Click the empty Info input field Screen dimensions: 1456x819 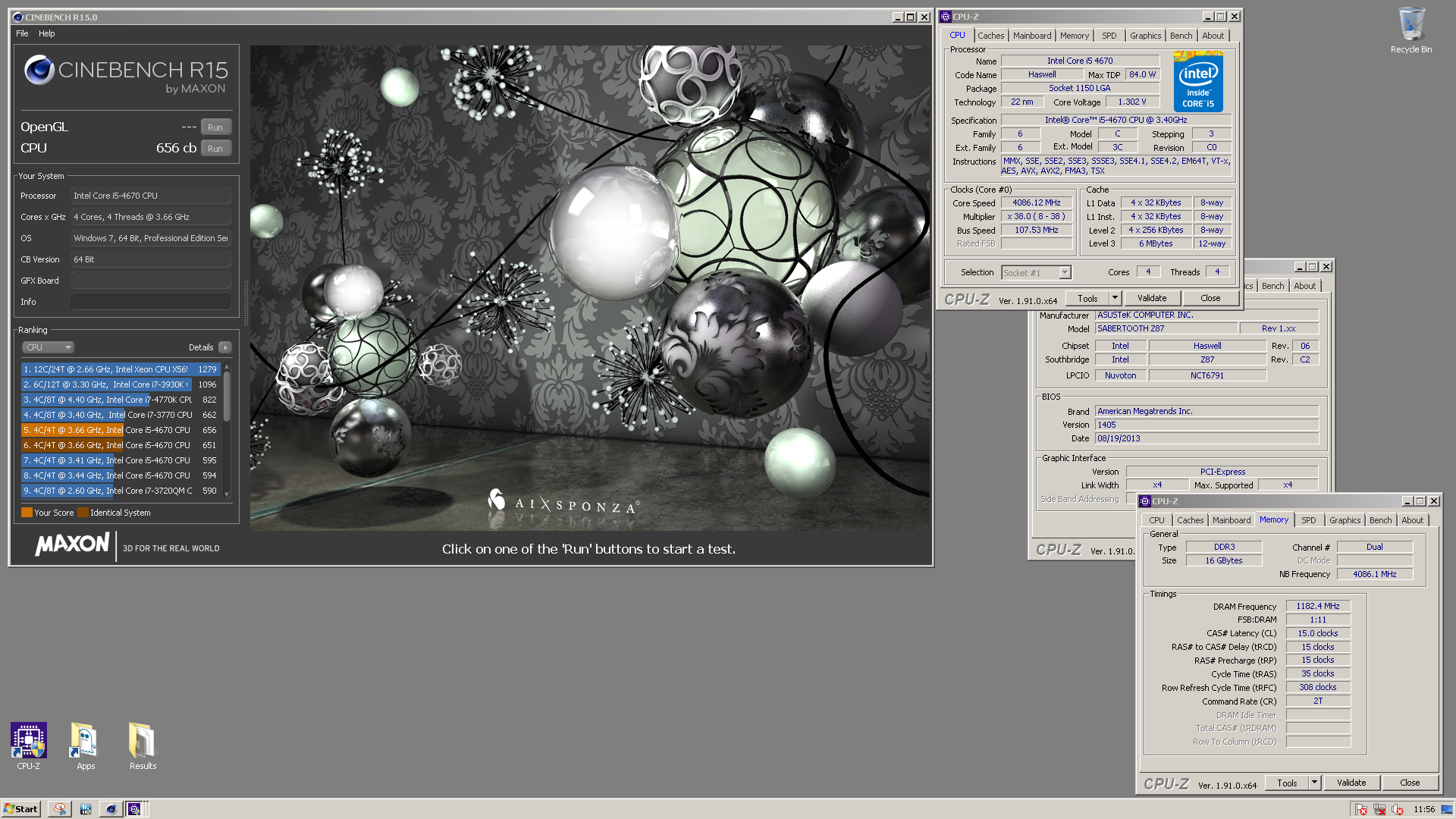pyautogui.click(x=151, y=302)
